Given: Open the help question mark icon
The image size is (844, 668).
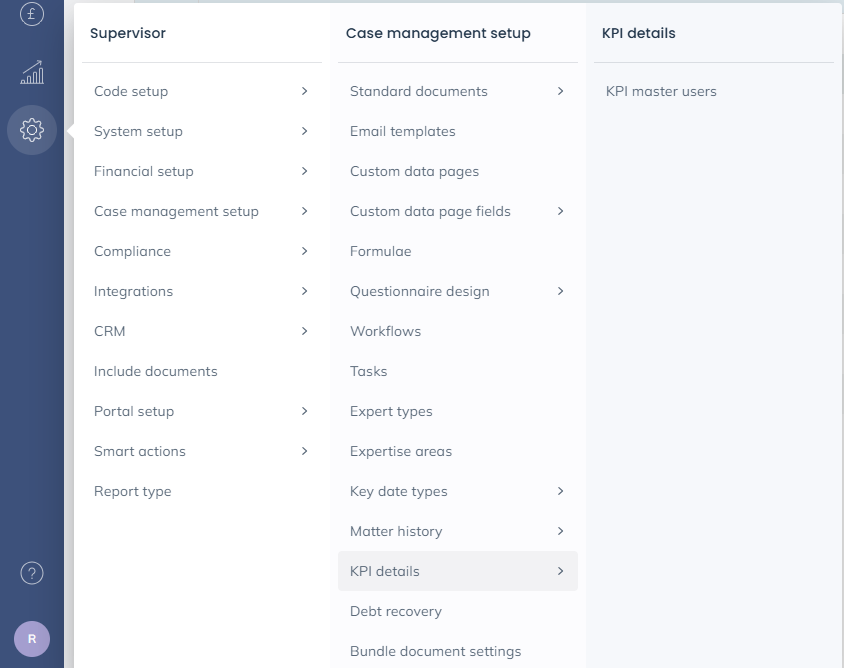Looking at the screenshot, I should pyautogui.click(x=32, y=573).
